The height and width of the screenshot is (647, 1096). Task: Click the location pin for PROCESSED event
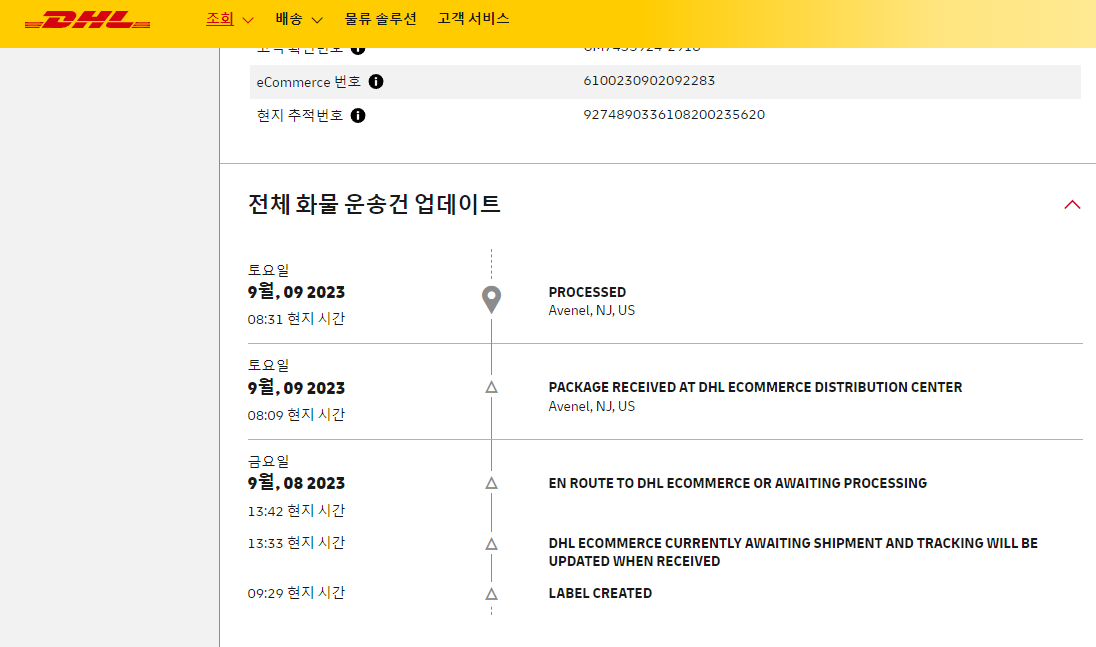[x=491, y=300]
